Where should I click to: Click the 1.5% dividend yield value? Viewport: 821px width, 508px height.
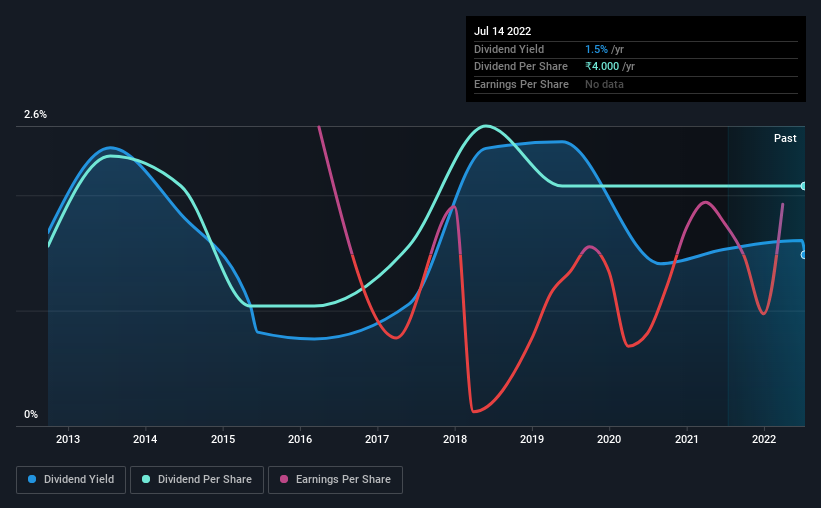596,49
